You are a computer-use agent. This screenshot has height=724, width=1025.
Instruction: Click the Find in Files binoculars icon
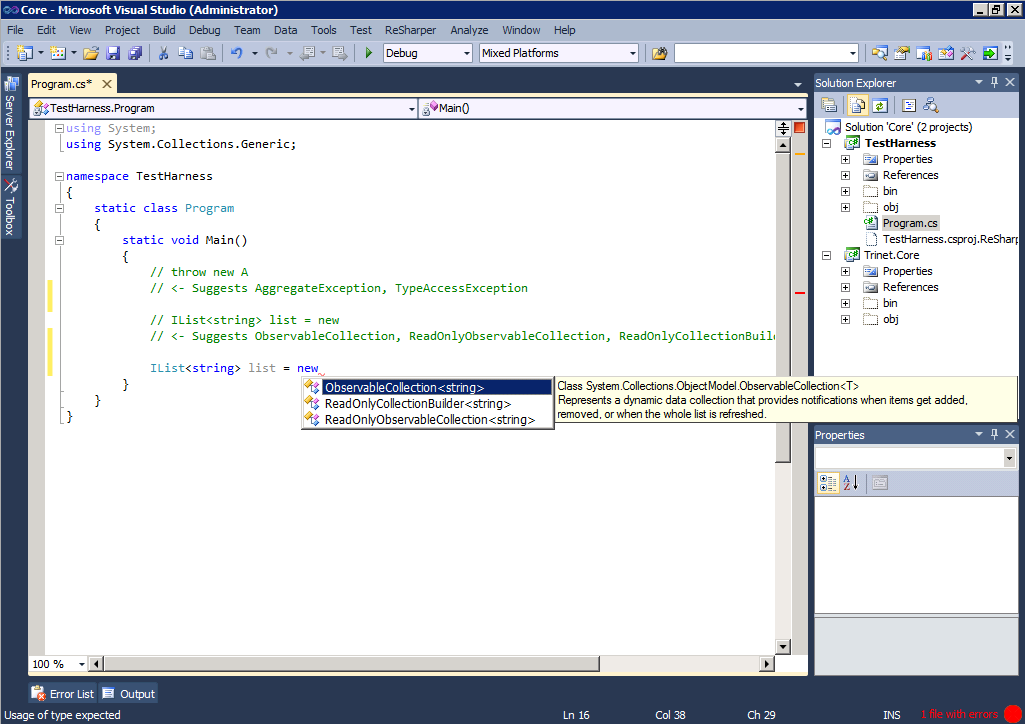pyautogui.click(x=660, y=53)
